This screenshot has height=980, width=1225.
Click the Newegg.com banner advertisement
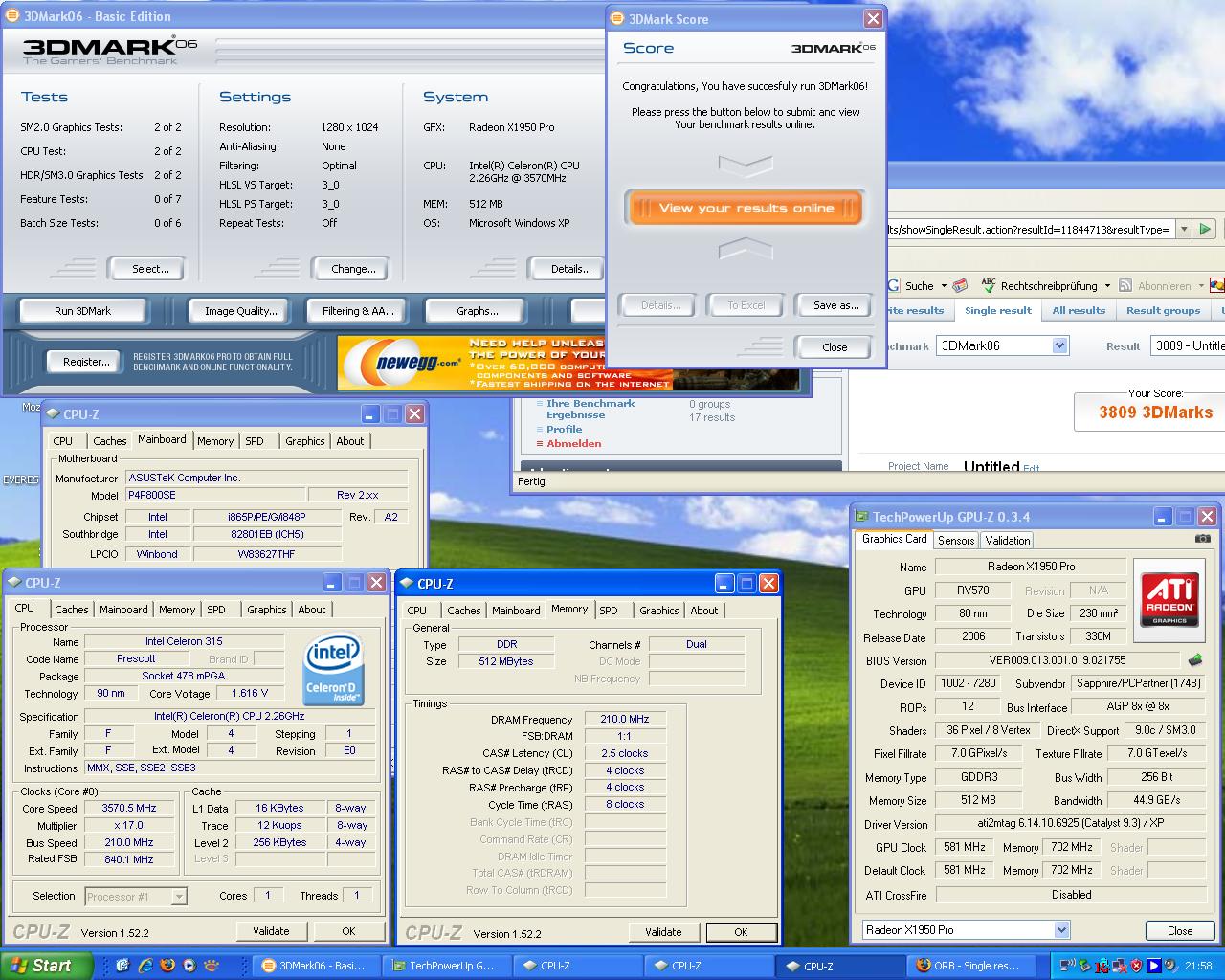click(568, 363)
